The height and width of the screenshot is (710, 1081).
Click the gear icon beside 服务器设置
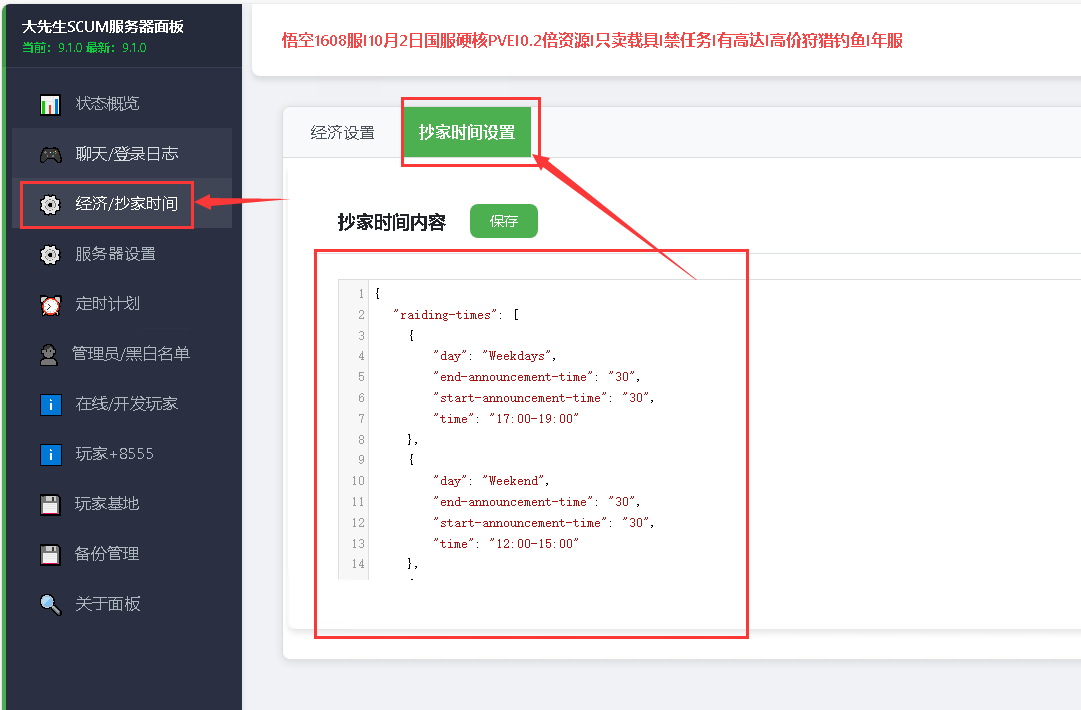[50, 254]
